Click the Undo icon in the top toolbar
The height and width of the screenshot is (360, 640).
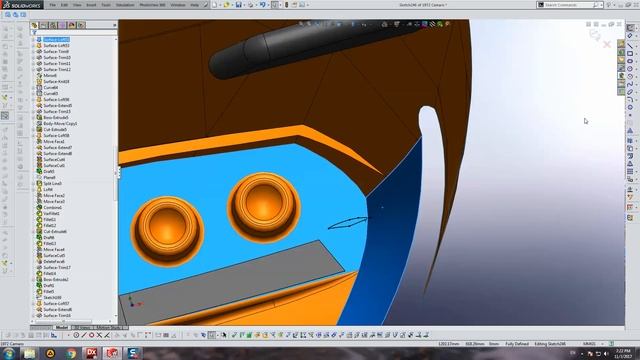pos(262,5)
